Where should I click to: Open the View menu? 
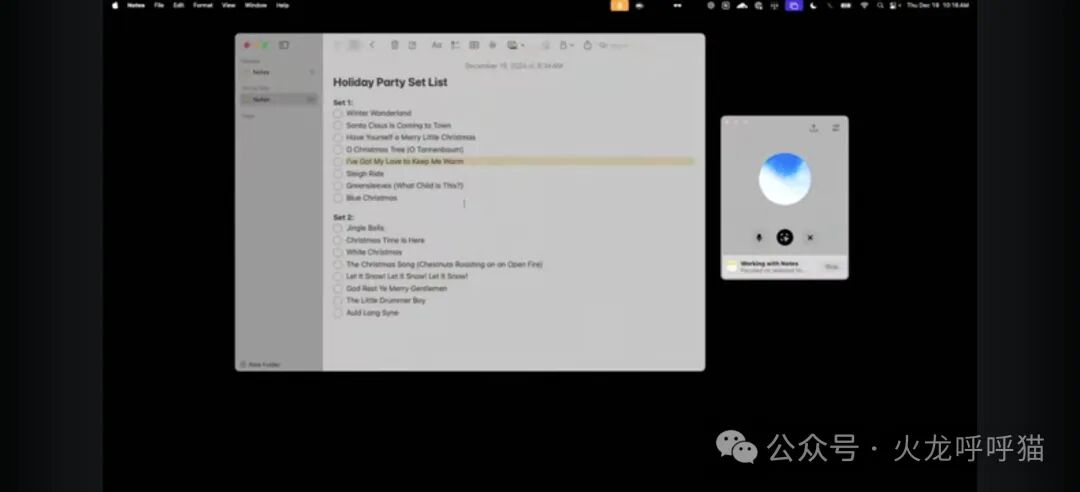[x=229, y=6]
